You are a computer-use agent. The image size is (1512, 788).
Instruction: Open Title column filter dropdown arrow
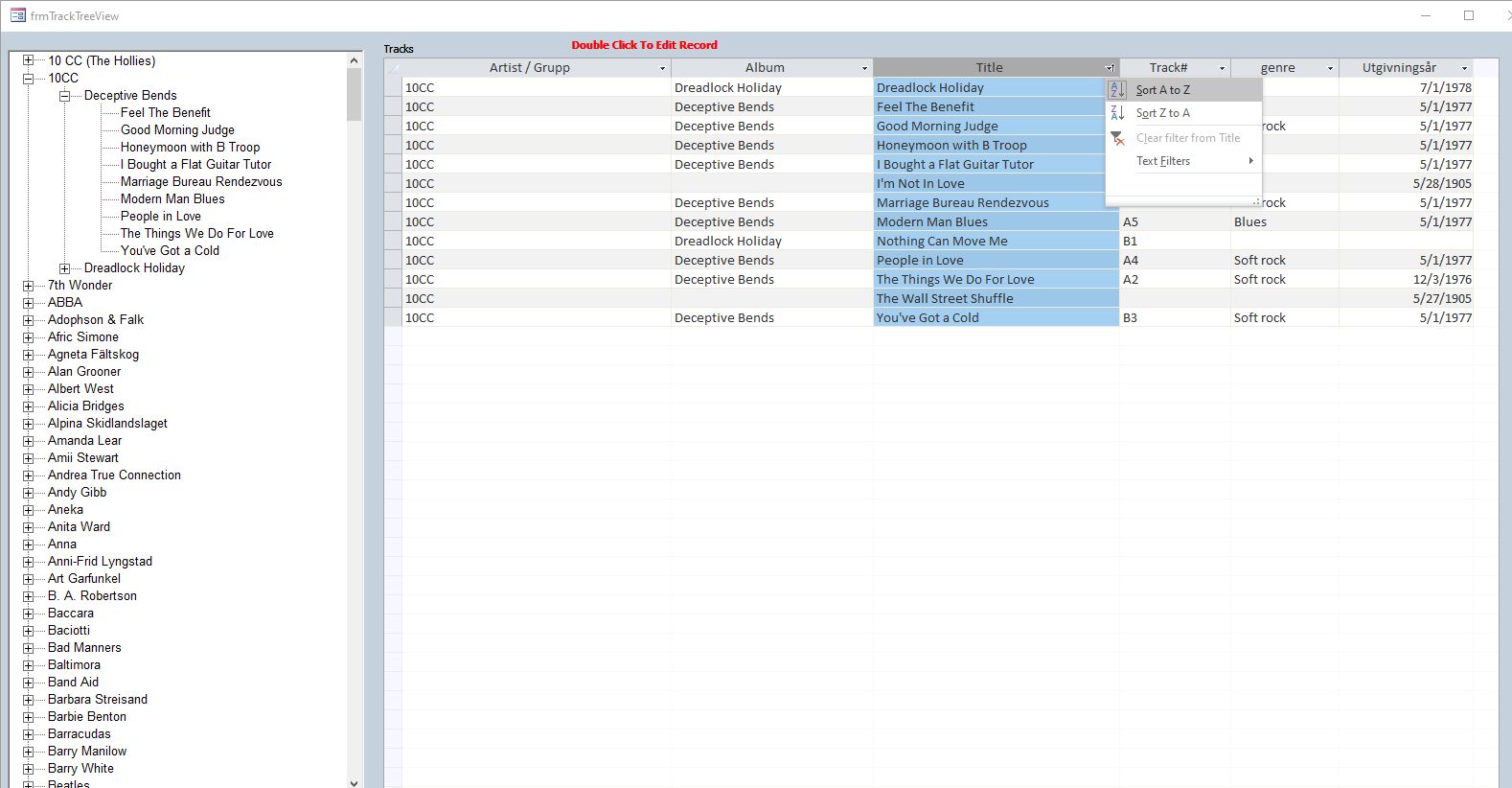tap(1110, 68)
